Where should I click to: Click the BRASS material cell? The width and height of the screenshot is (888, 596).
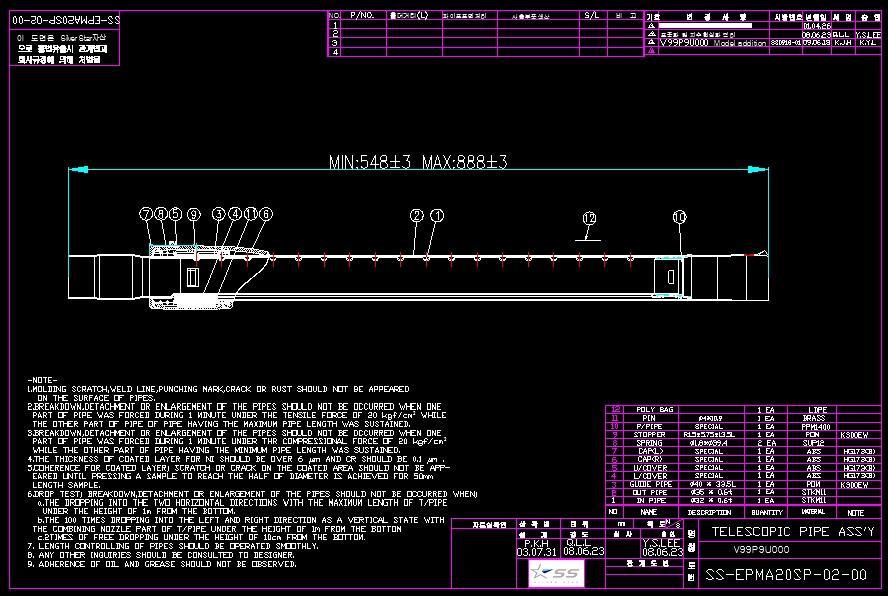pyautogui.click(x=814, y=418)
